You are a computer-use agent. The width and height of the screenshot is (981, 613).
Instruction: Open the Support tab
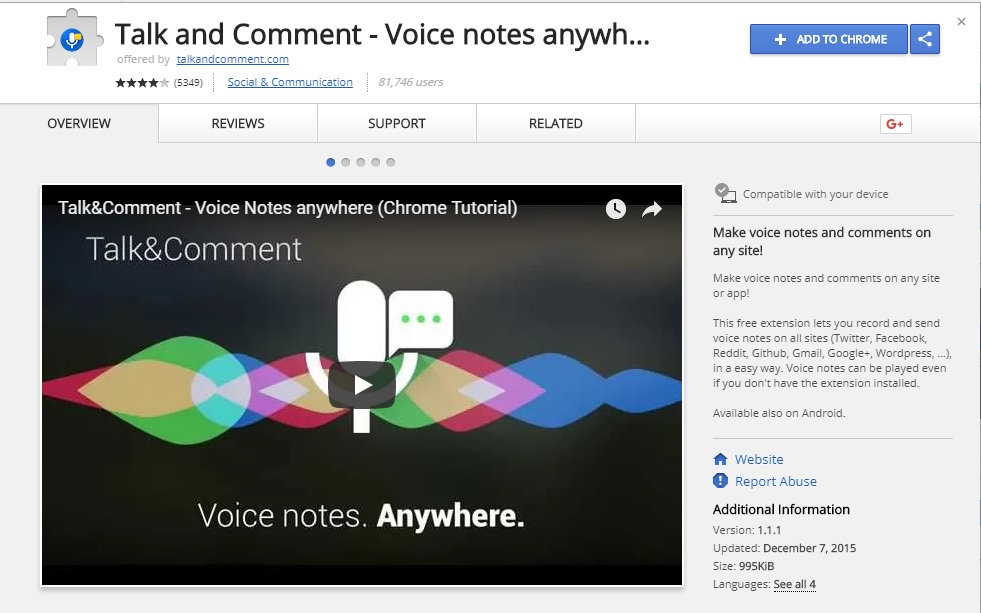397,123
